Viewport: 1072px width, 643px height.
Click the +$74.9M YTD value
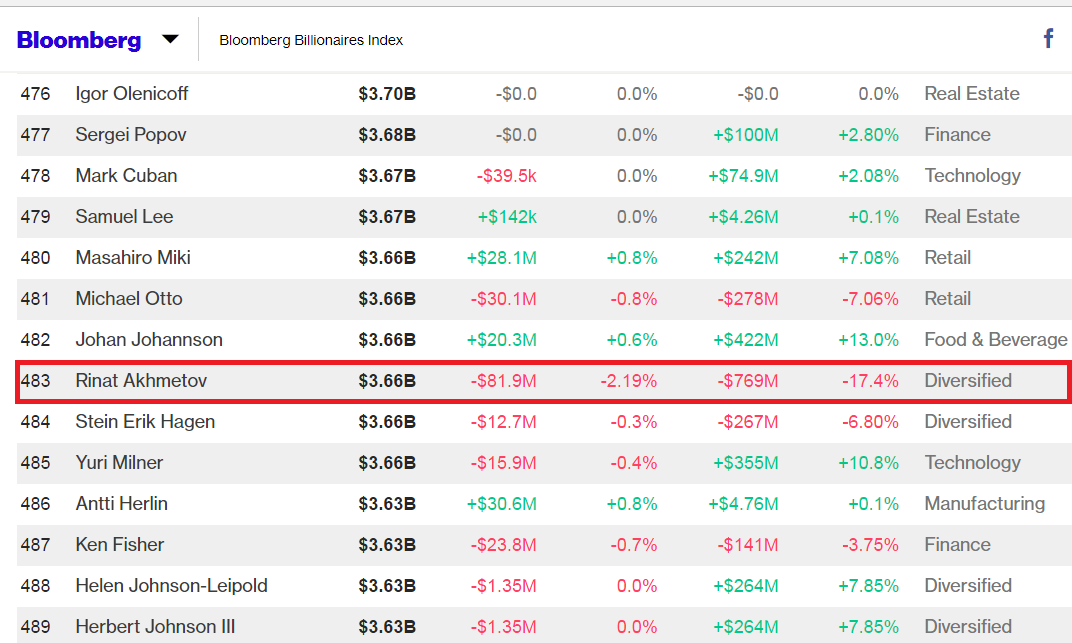tap(743, 176)
